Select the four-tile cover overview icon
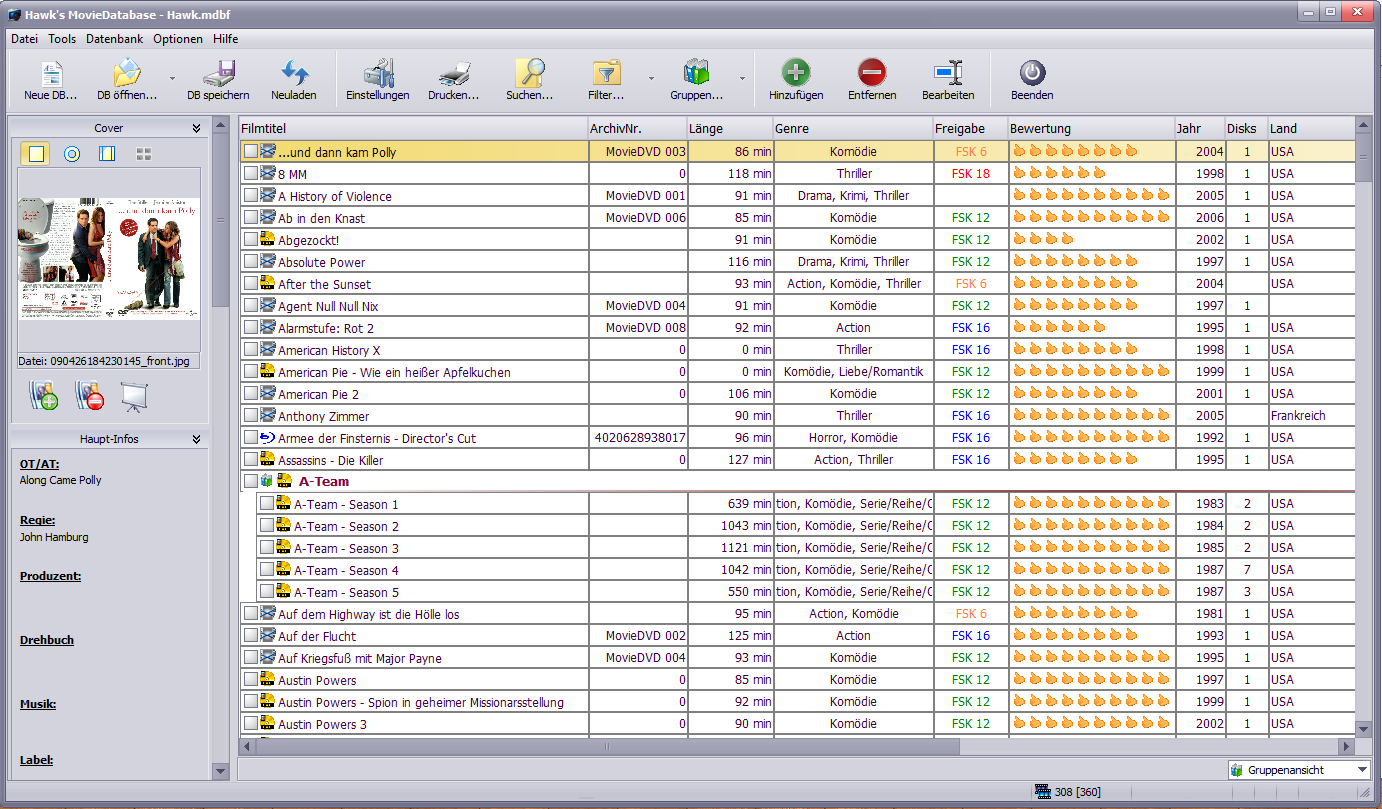1382x809 pixels. (x=144, y=154)
